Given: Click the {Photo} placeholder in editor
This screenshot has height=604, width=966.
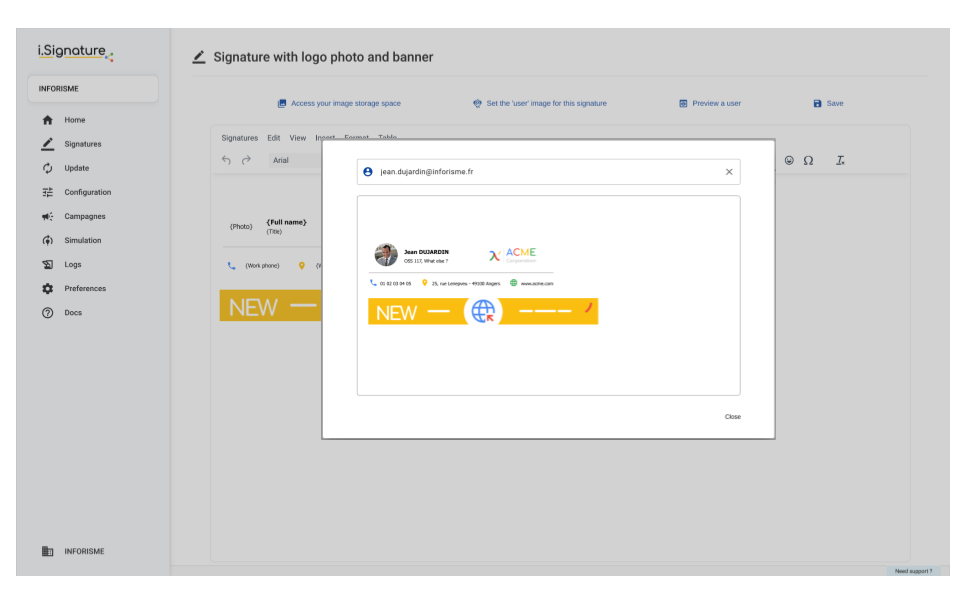Looking at the screenshot, I should point(241,227).
